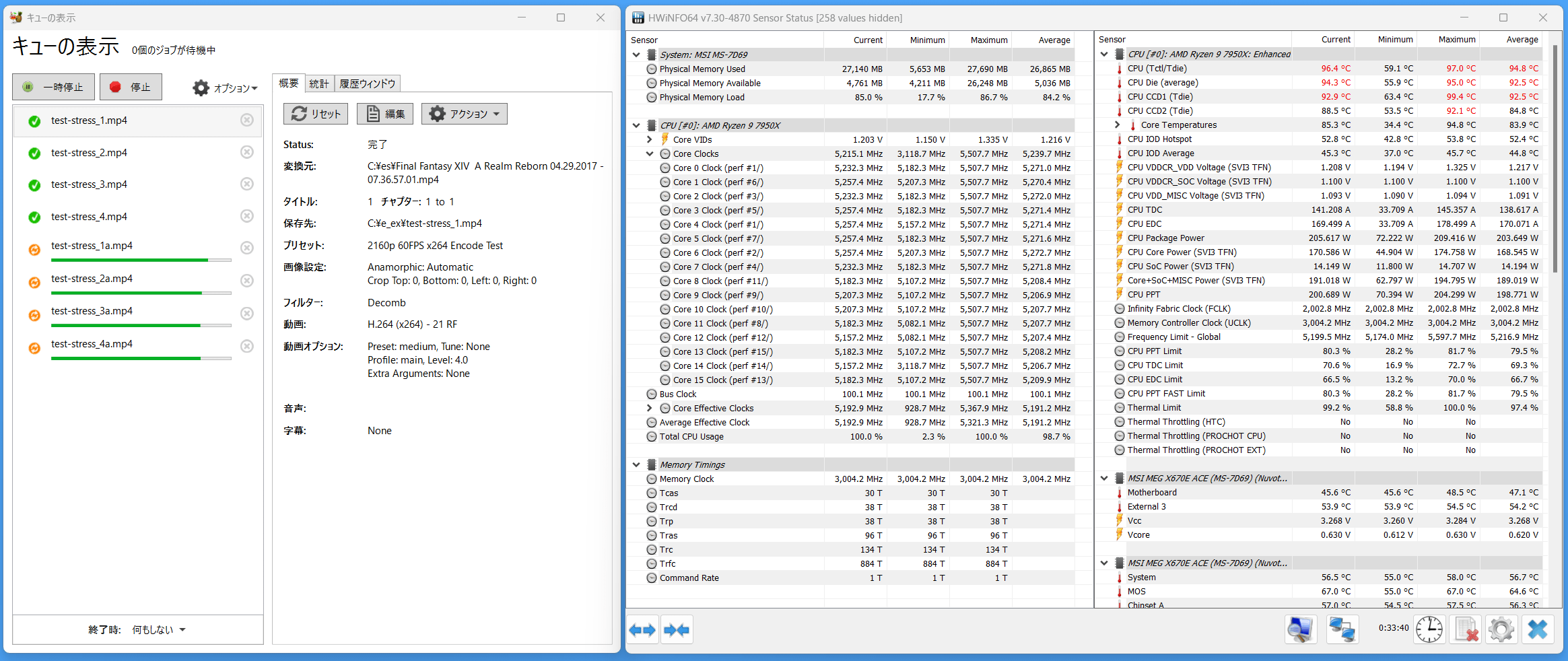Open HWiNFO sensor settings gear icon
Screen dimensions: 1568x661
1501,630
